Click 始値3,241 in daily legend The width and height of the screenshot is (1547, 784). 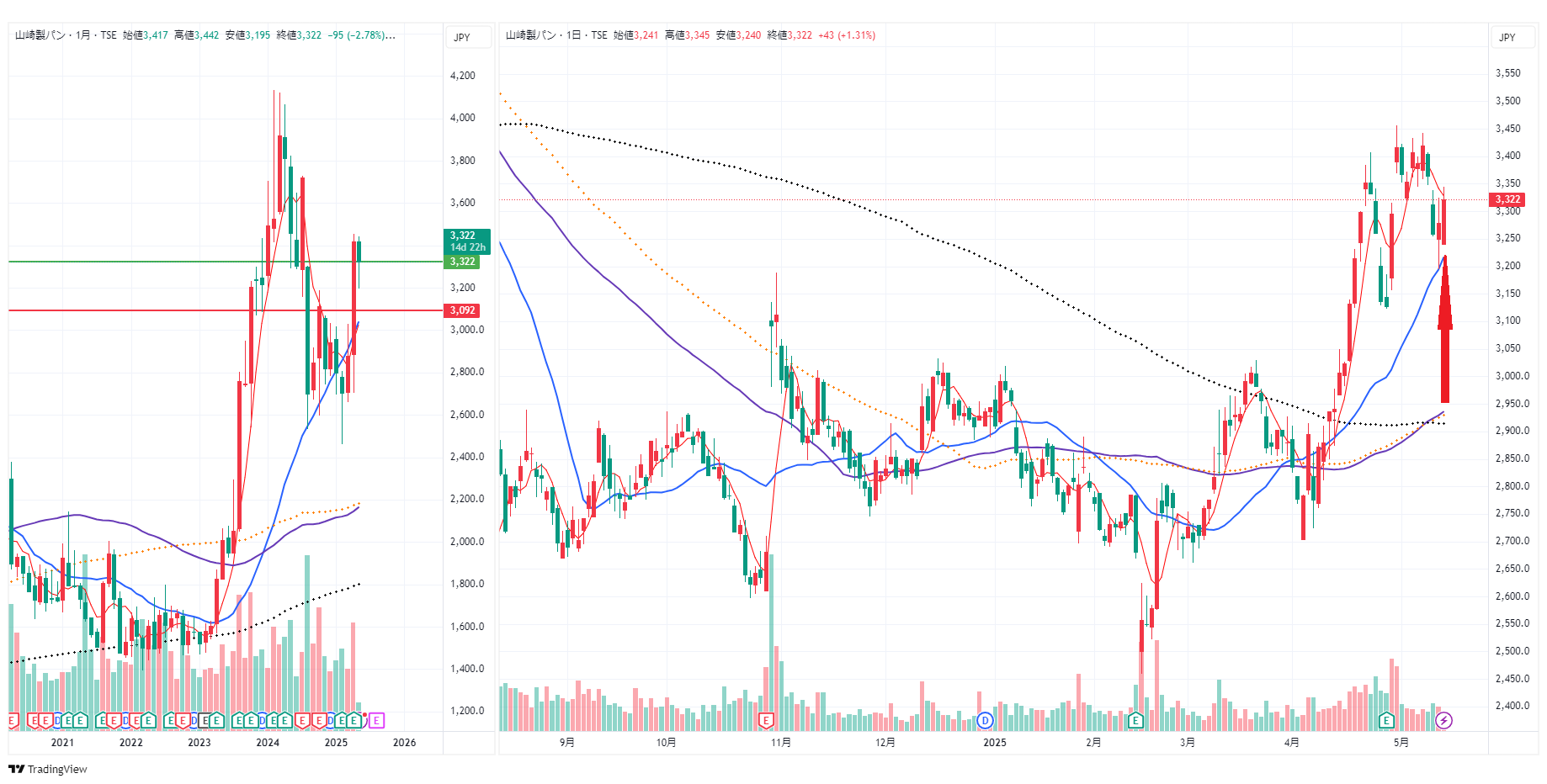635,35
